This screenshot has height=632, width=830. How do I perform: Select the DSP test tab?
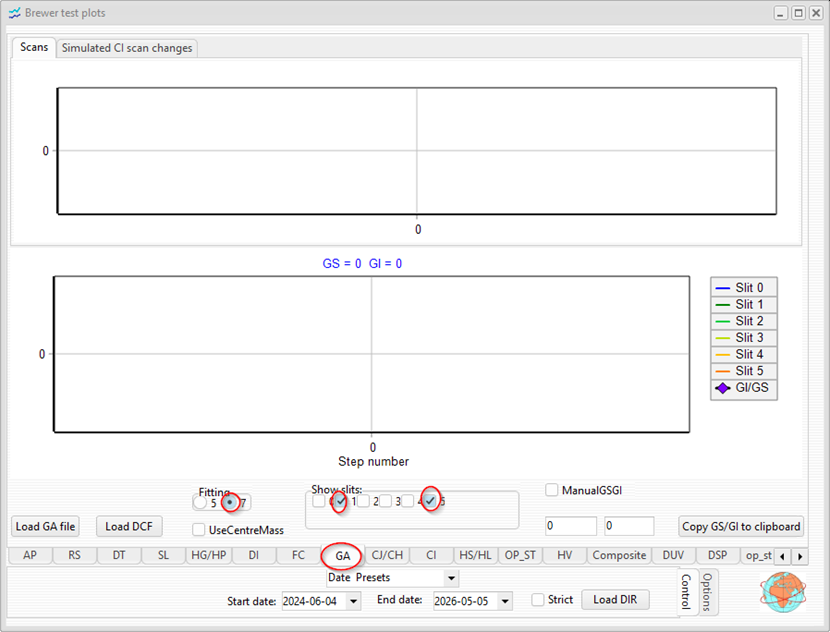[x=717, y=555]
